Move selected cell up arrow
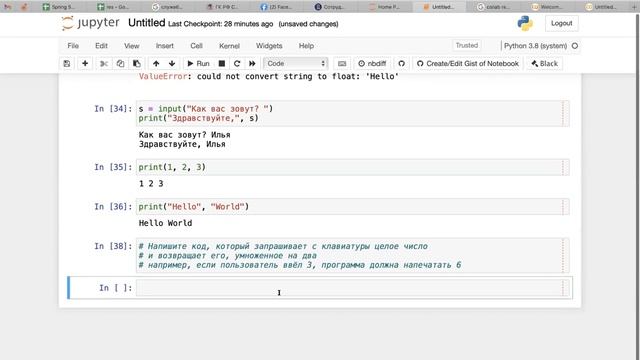This screenshot has height=360, width=640. [x=156, y=64]
